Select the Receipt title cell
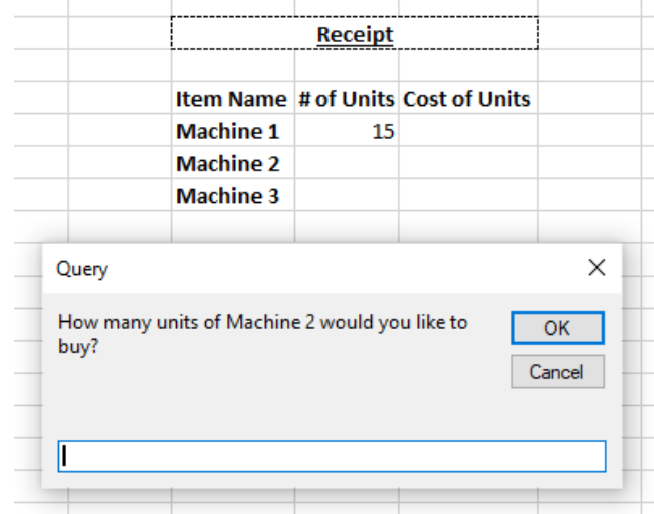654x514 pixels. pos(355,33)
